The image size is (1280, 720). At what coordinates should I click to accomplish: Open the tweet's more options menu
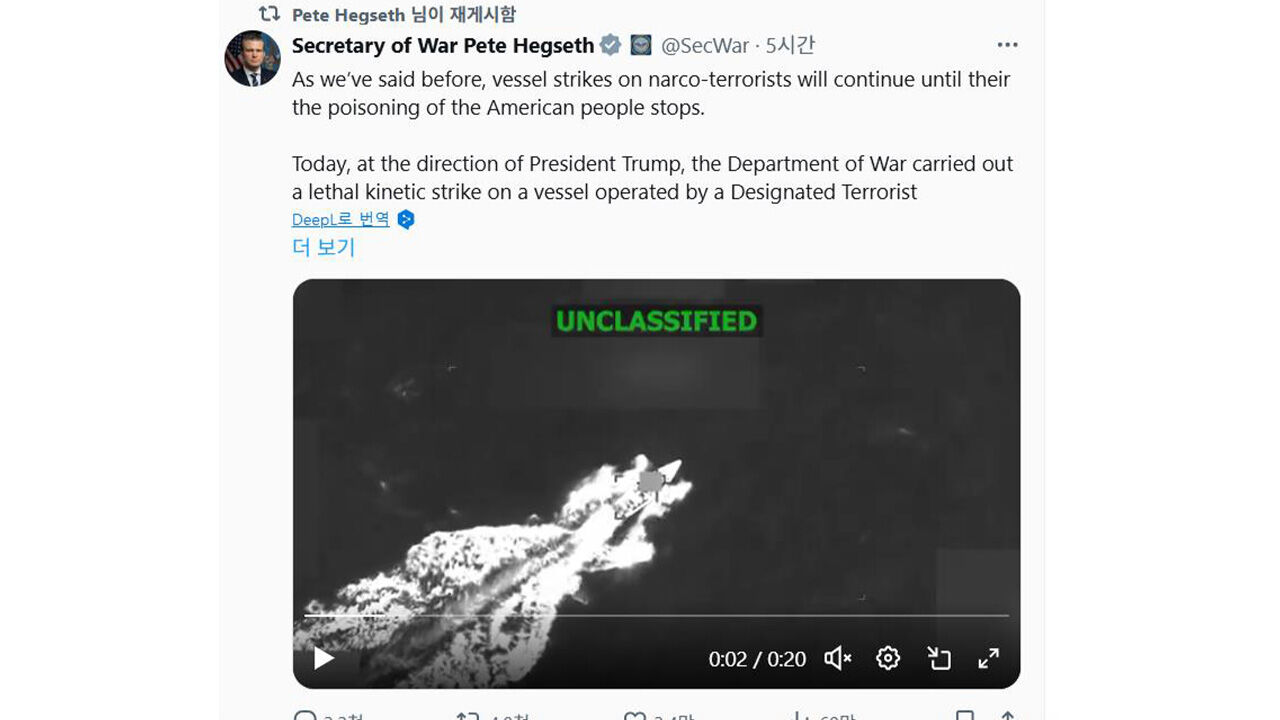pos(1007,45)
